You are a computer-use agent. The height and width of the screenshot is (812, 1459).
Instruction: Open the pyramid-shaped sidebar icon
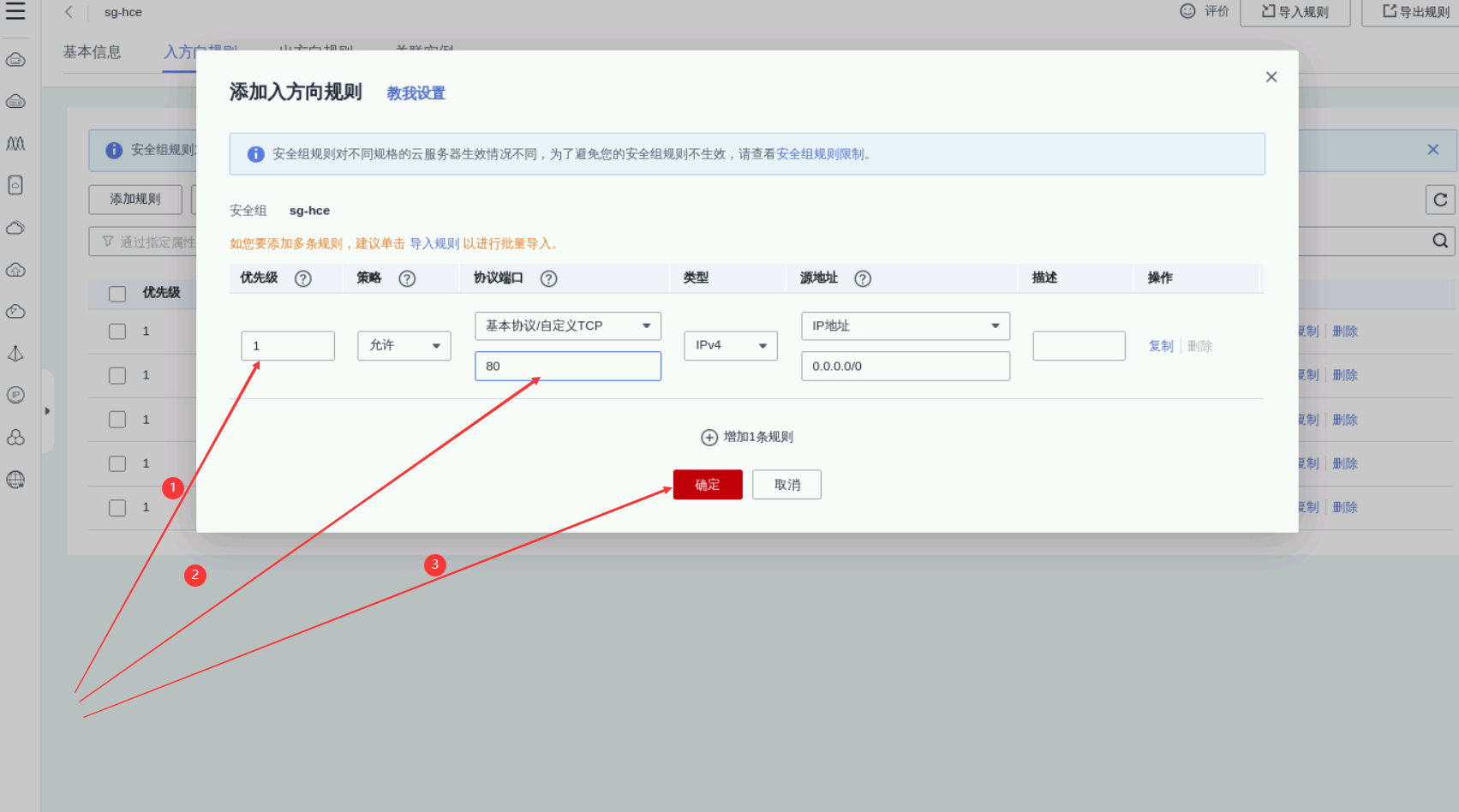pos(15,354)
